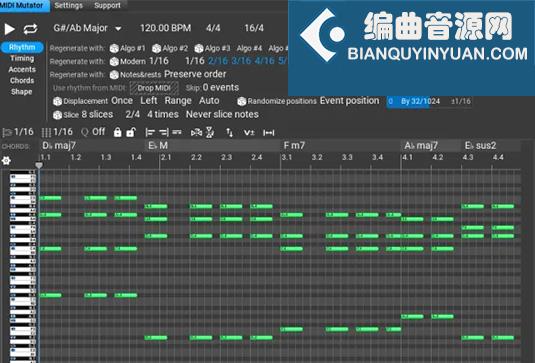Click the Notes&rests dice icon

(x=114, y=75)
